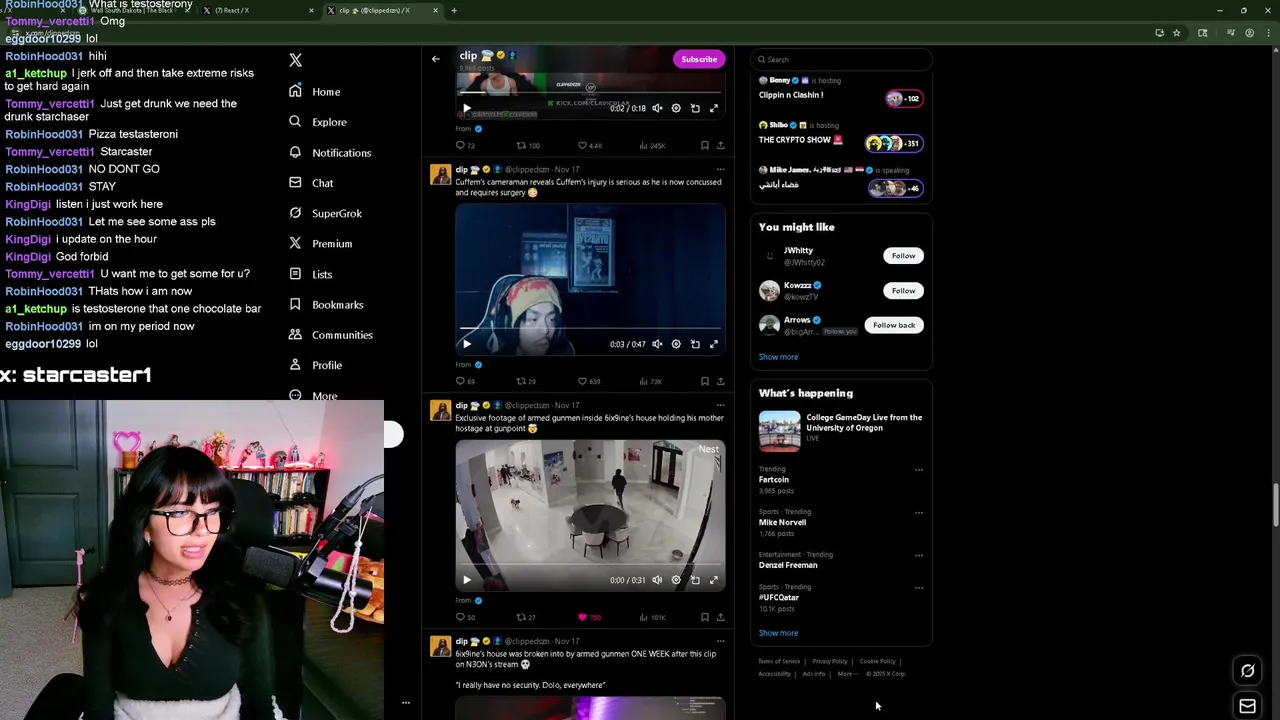Open a new browser tab
Viewport: 1280px width, 720px height.
coord(454,10)
